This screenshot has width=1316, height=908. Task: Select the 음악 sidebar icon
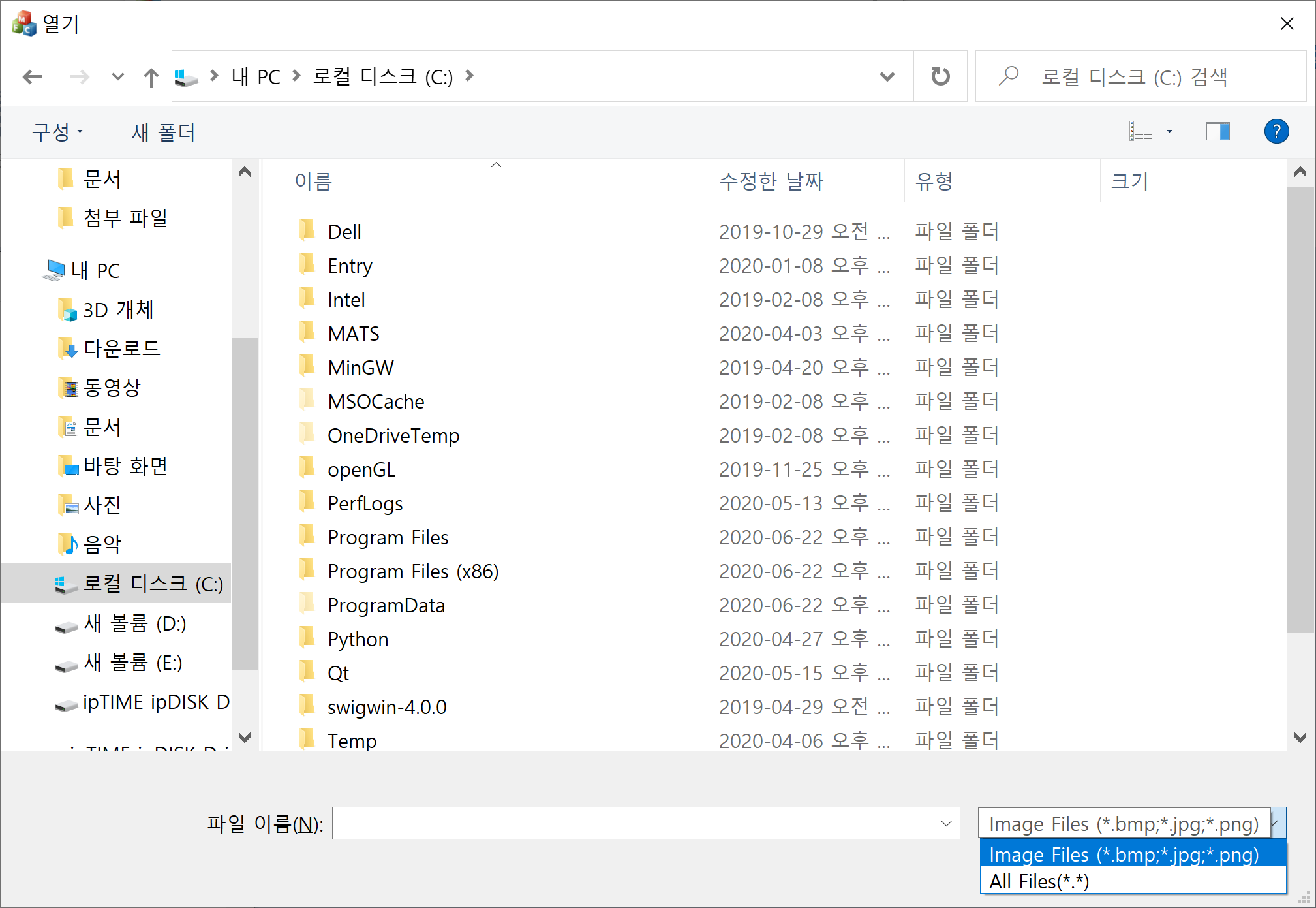coord(68,543)
